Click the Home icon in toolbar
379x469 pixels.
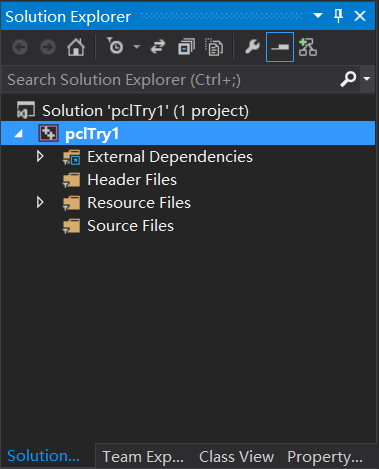point(76,47)
